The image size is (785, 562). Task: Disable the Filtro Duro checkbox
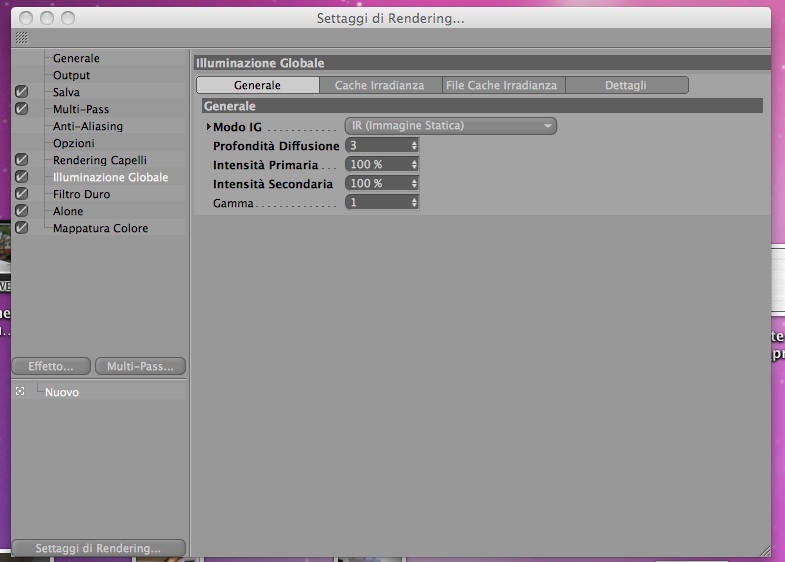click(x=22, y=194)
